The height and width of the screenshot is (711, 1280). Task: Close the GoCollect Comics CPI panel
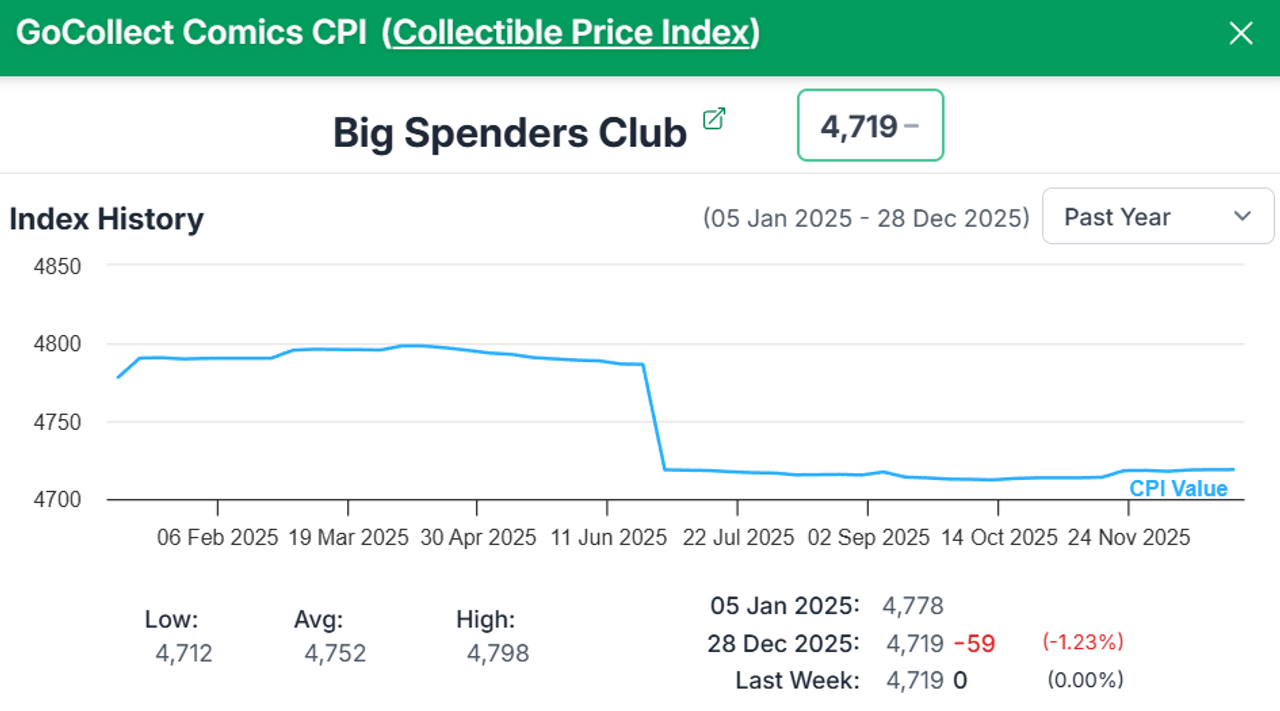[x=1240, y=34]
